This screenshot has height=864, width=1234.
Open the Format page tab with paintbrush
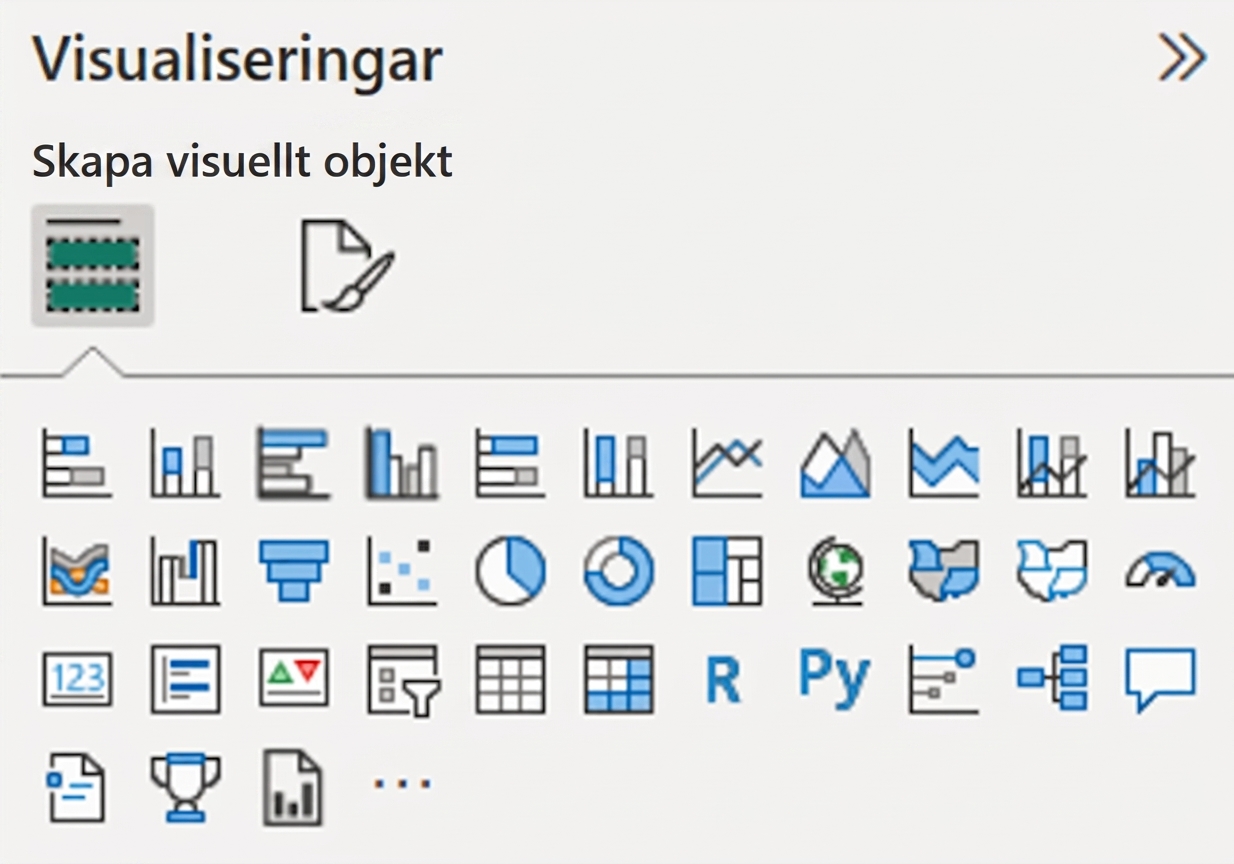point(347,266)
